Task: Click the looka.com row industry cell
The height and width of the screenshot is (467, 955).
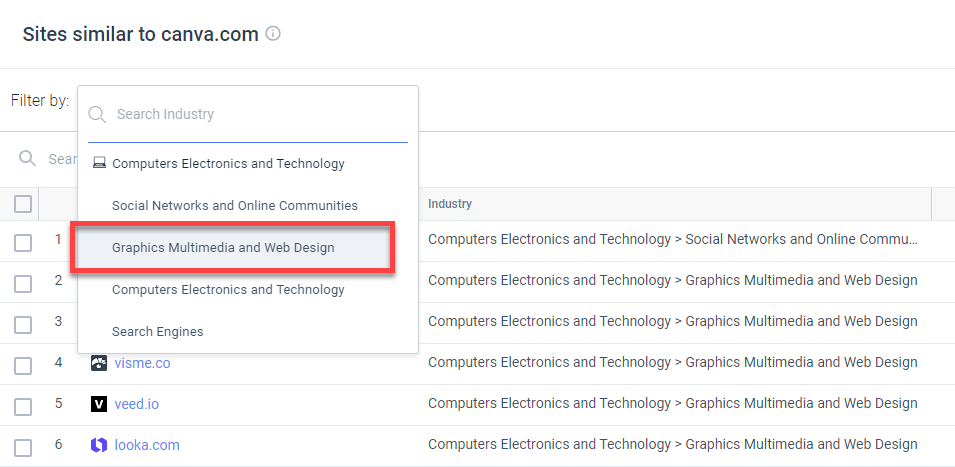Action: 672,444
